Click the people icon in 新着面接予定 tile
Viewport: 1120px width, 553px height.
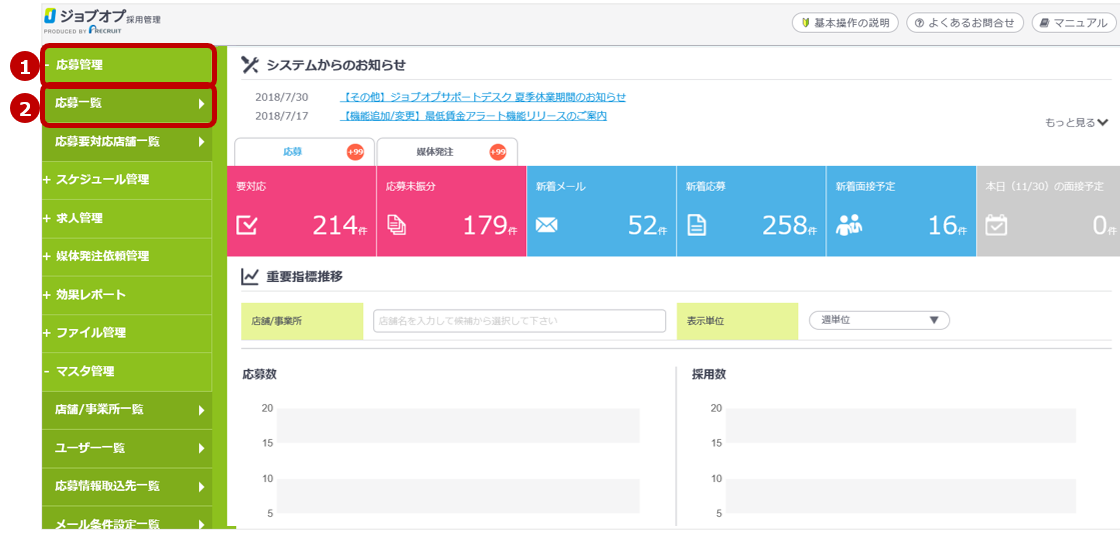pyautogui.click(x=849, y=226)
